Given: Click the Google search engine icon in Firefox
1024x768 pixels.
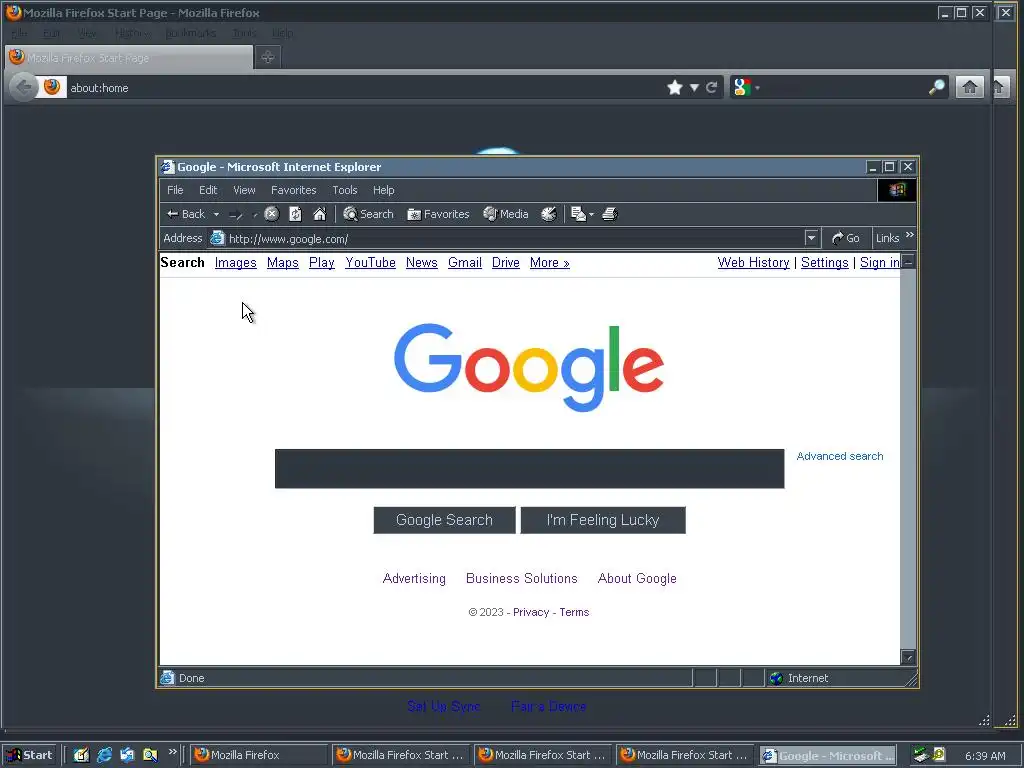Looking at the screenshot, I should coord(742,88).
